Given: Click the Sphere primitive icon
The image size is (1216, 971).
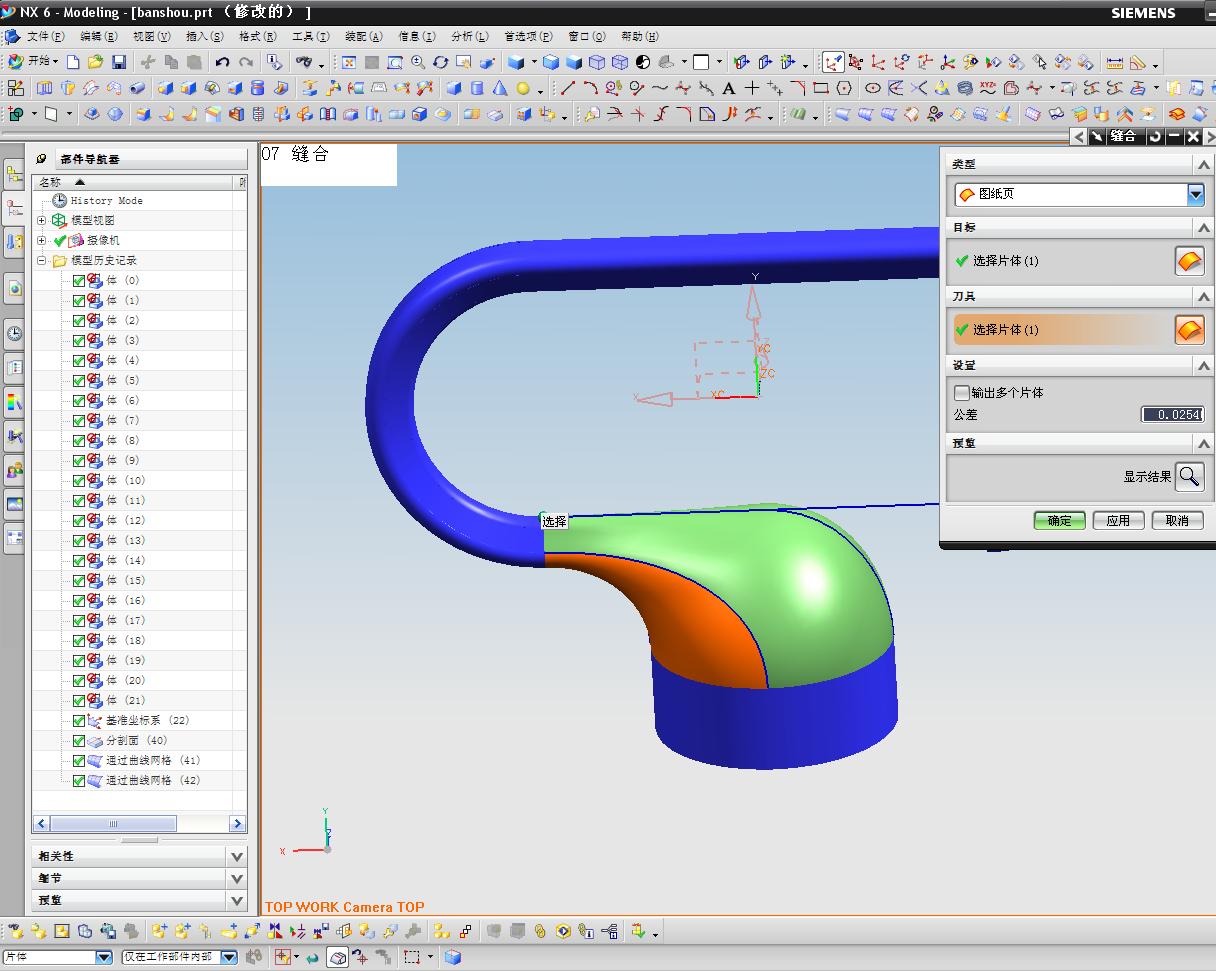Looking at the screenshot, I should click(x=523, y=88).
